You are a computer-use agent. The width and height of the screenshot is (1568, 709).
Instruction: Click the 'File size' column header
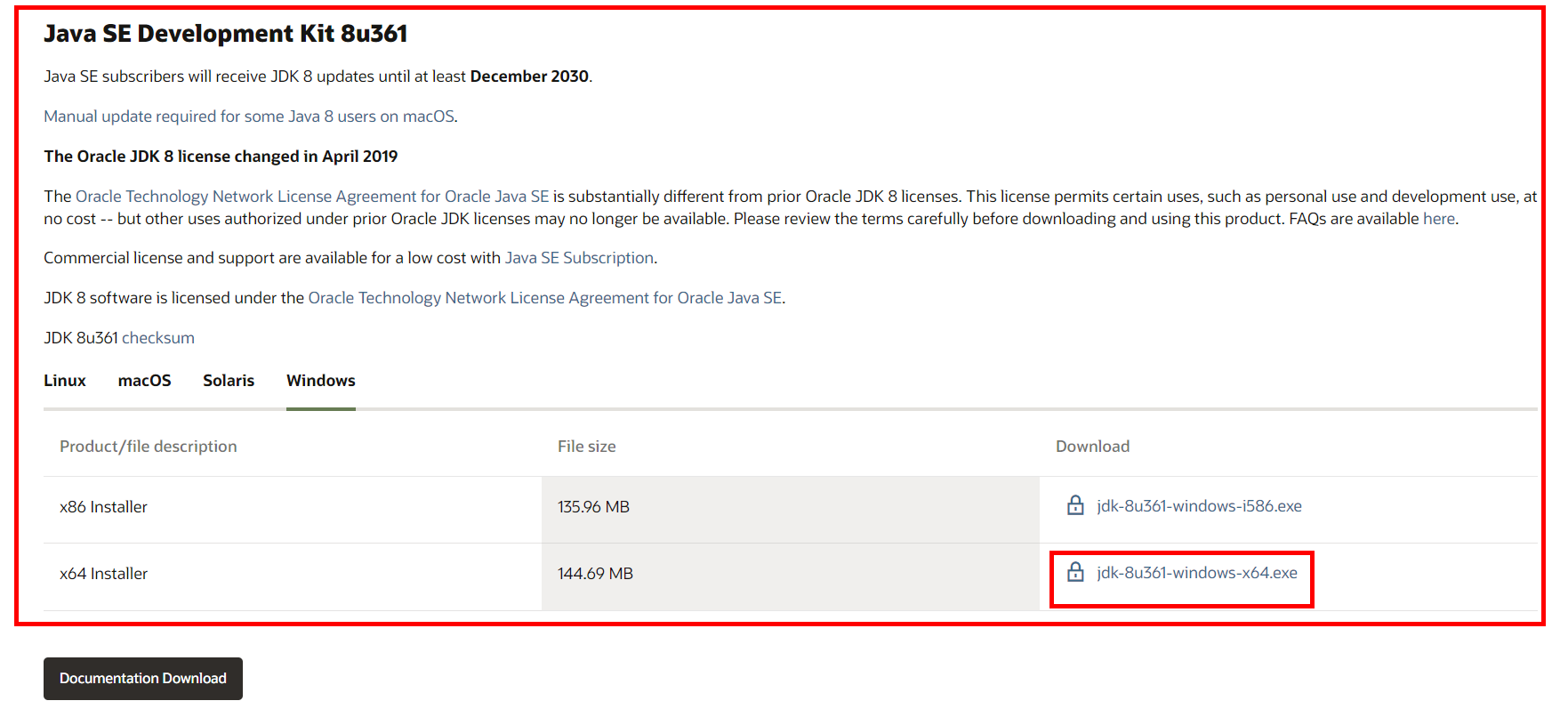point(587,447)
